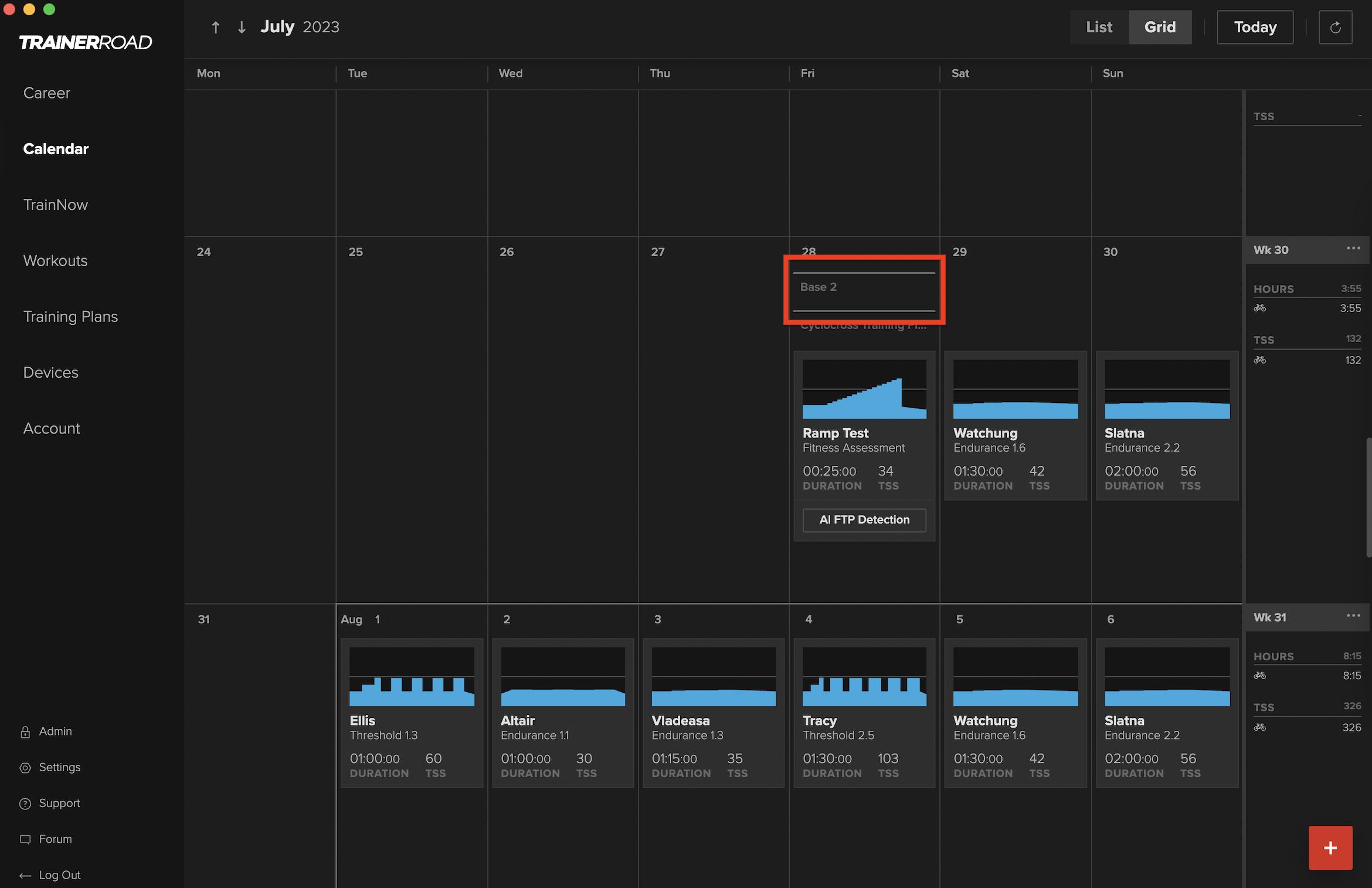The width and height of the screenshot is (1372, 888).
Task: Click the Forum chat bubble icon
Action: [25, 839]
